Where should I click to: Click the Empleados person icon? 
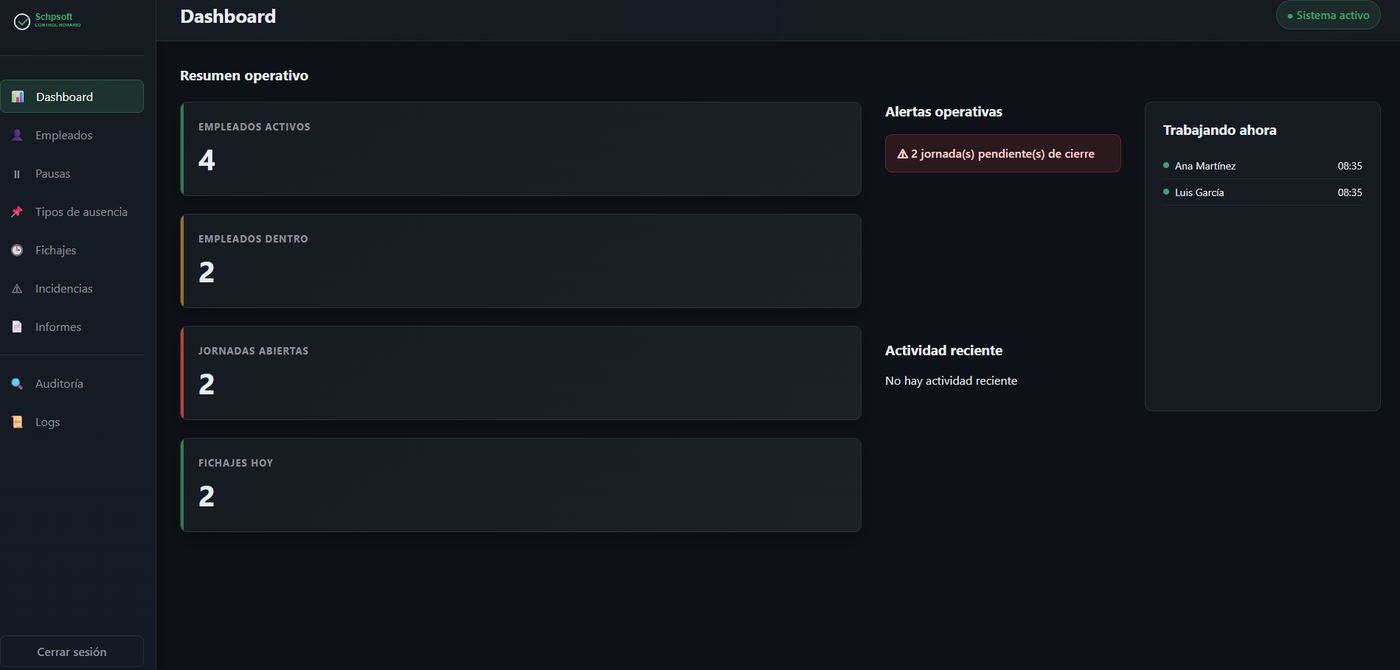(x=17, y=135)
